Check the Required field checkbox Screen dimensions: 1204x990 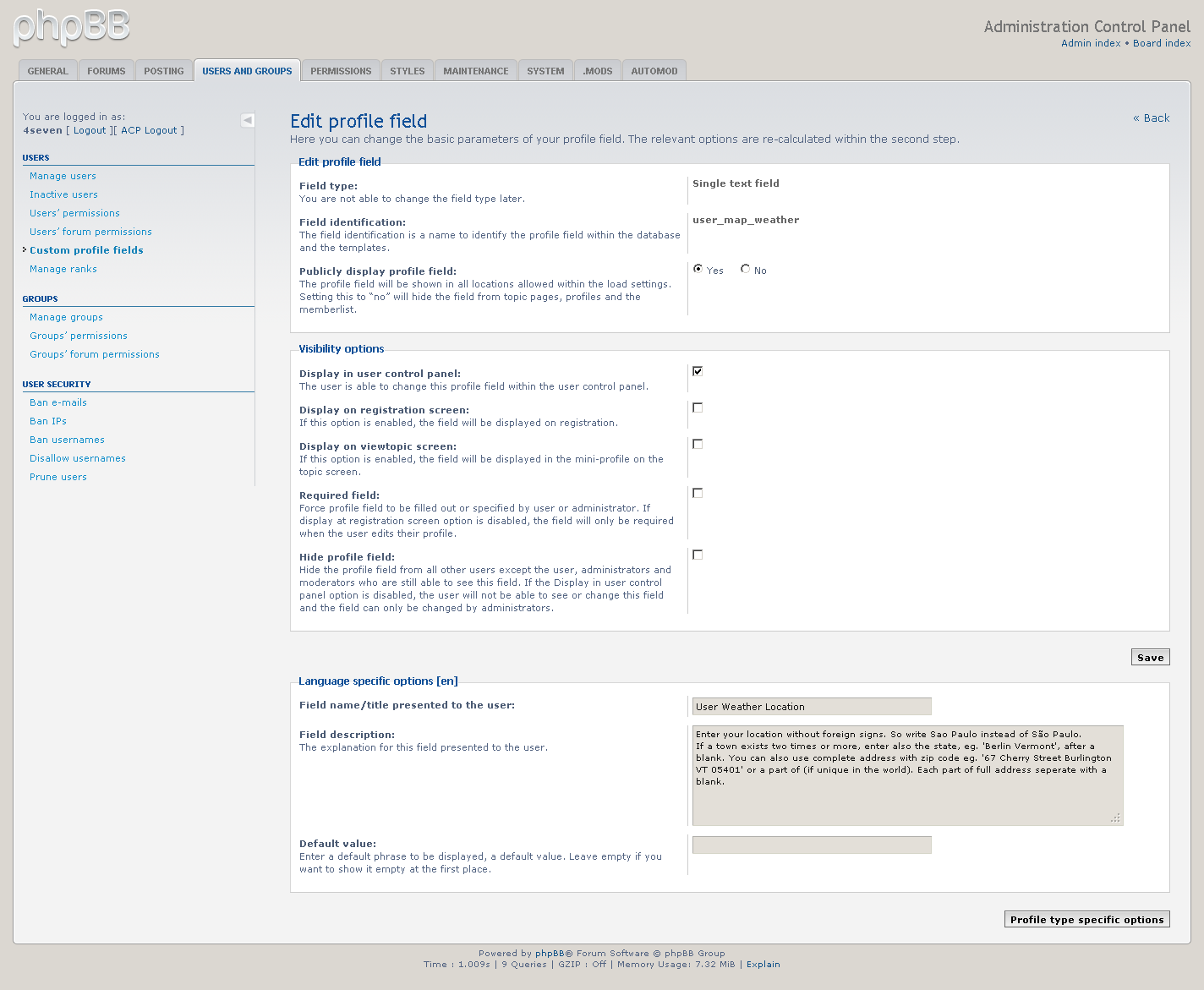(x=698, y=493)
